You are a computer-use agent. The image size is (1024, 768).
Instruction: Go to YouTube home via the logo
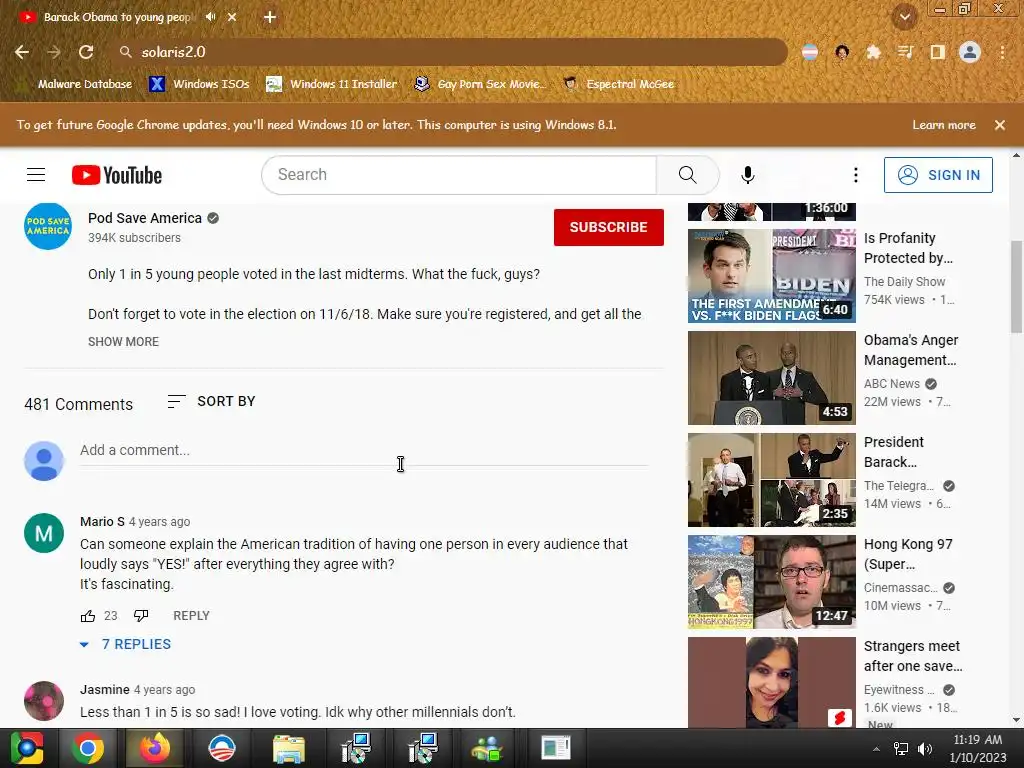click(117, 175)
